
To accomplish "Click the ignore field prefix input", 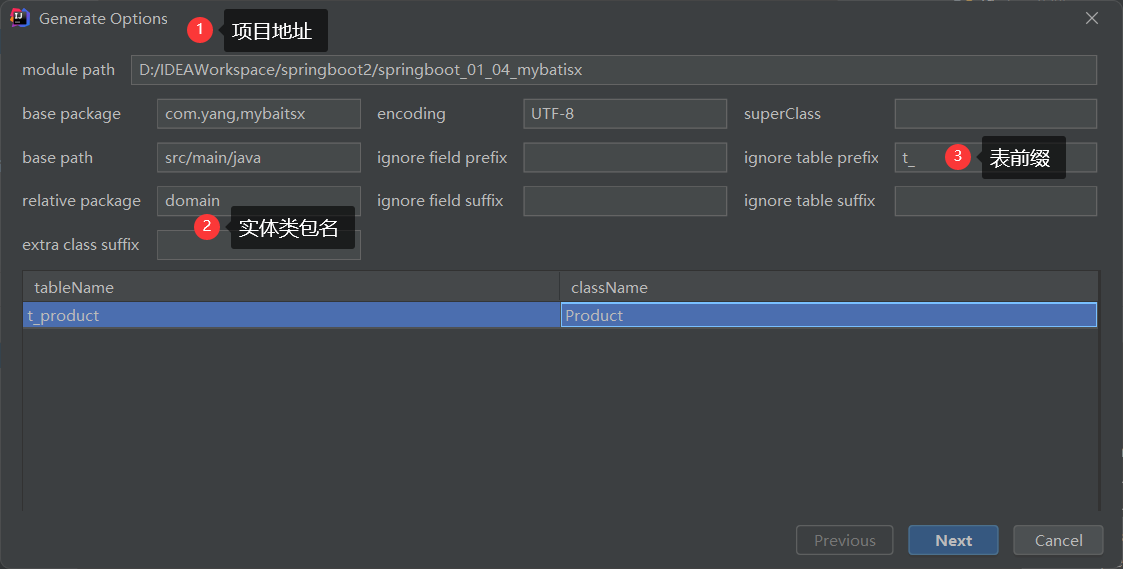I will (x=624, y=158).
